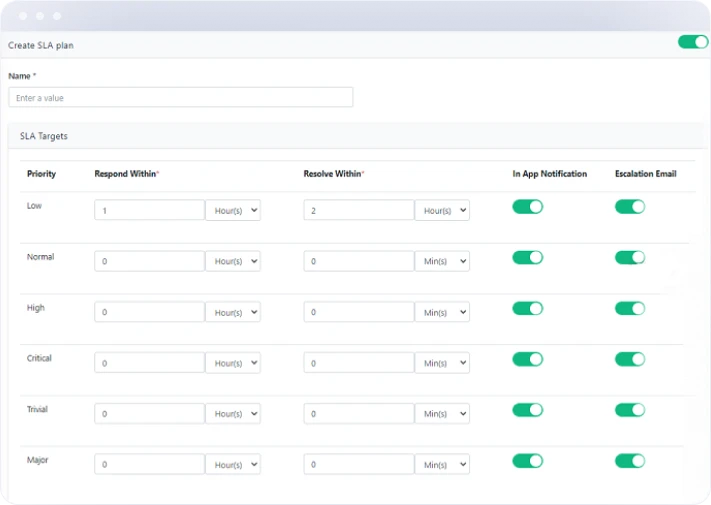Open Respond Within unit dropdown for Low

click(233, 210)
